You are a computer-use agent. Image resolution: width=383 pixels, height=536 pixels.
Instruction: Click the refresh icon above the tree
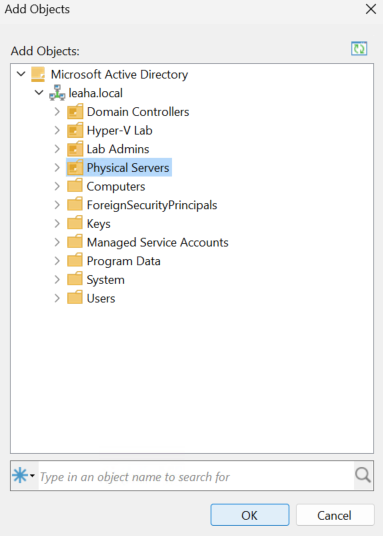tap(359, 49)
